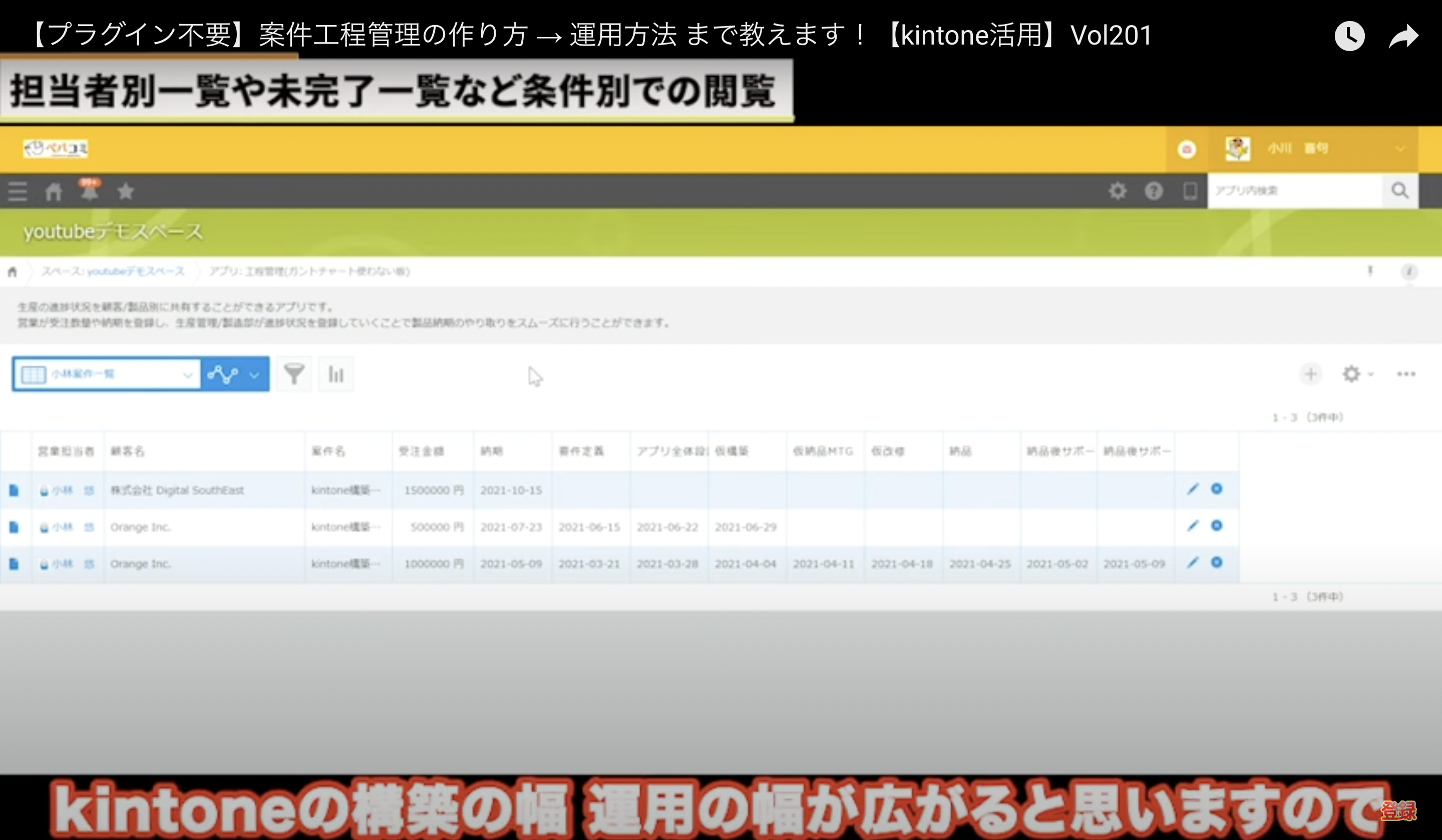1442x840 pixels.
Task: Add a new record with plus button
Action: (x=1310, y=374)
